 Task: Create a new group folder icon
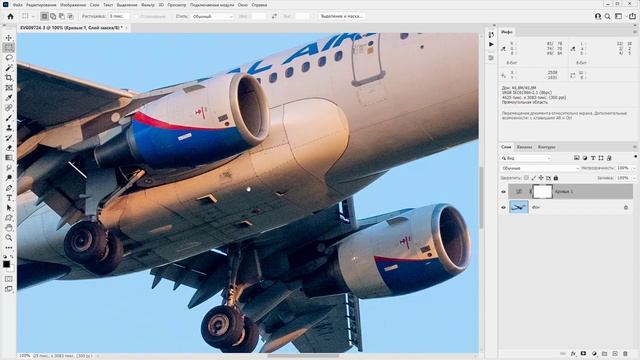pos(604,353)
